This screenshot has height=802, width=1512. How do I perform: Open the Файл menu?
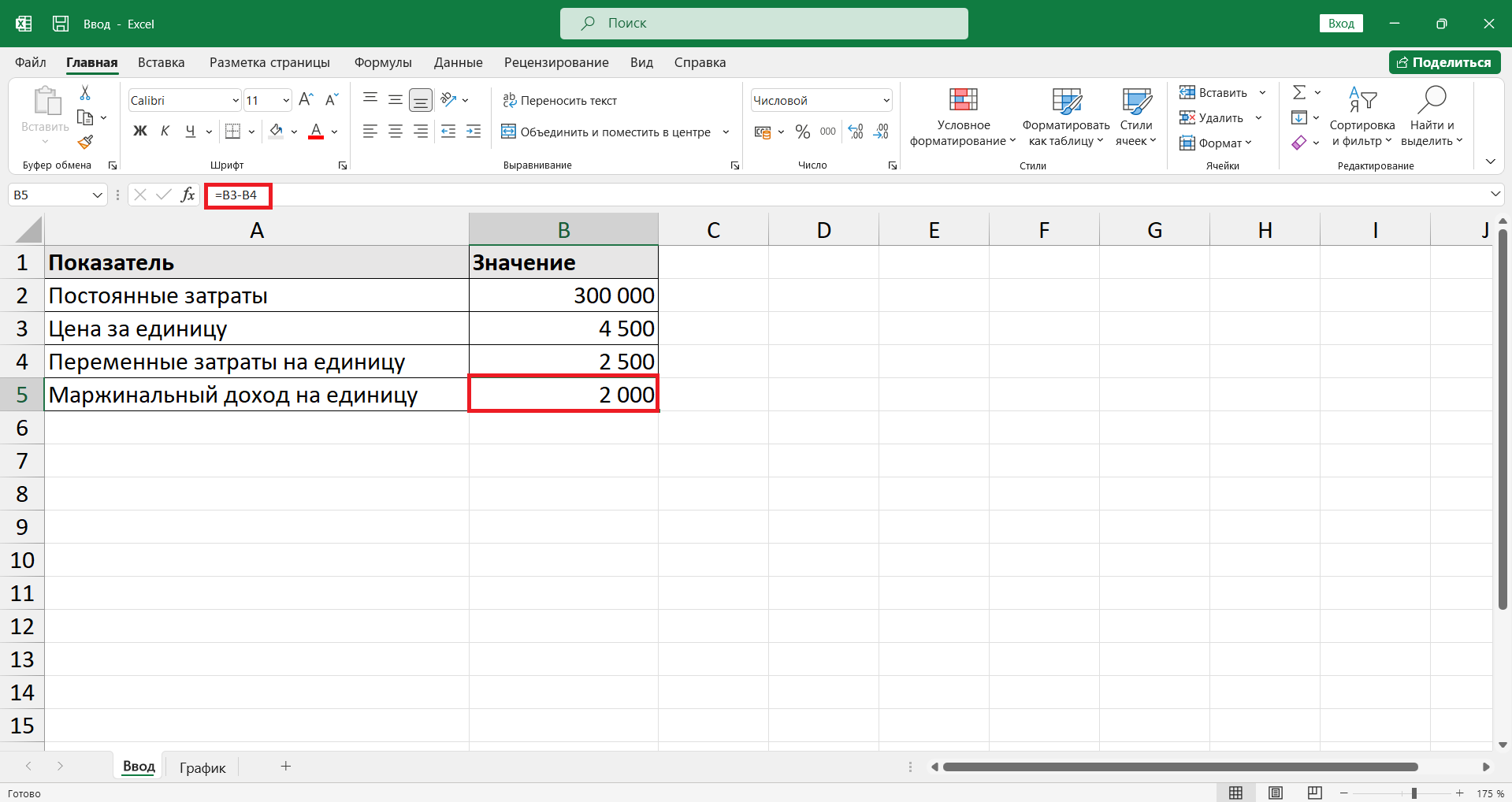(31, 62)
